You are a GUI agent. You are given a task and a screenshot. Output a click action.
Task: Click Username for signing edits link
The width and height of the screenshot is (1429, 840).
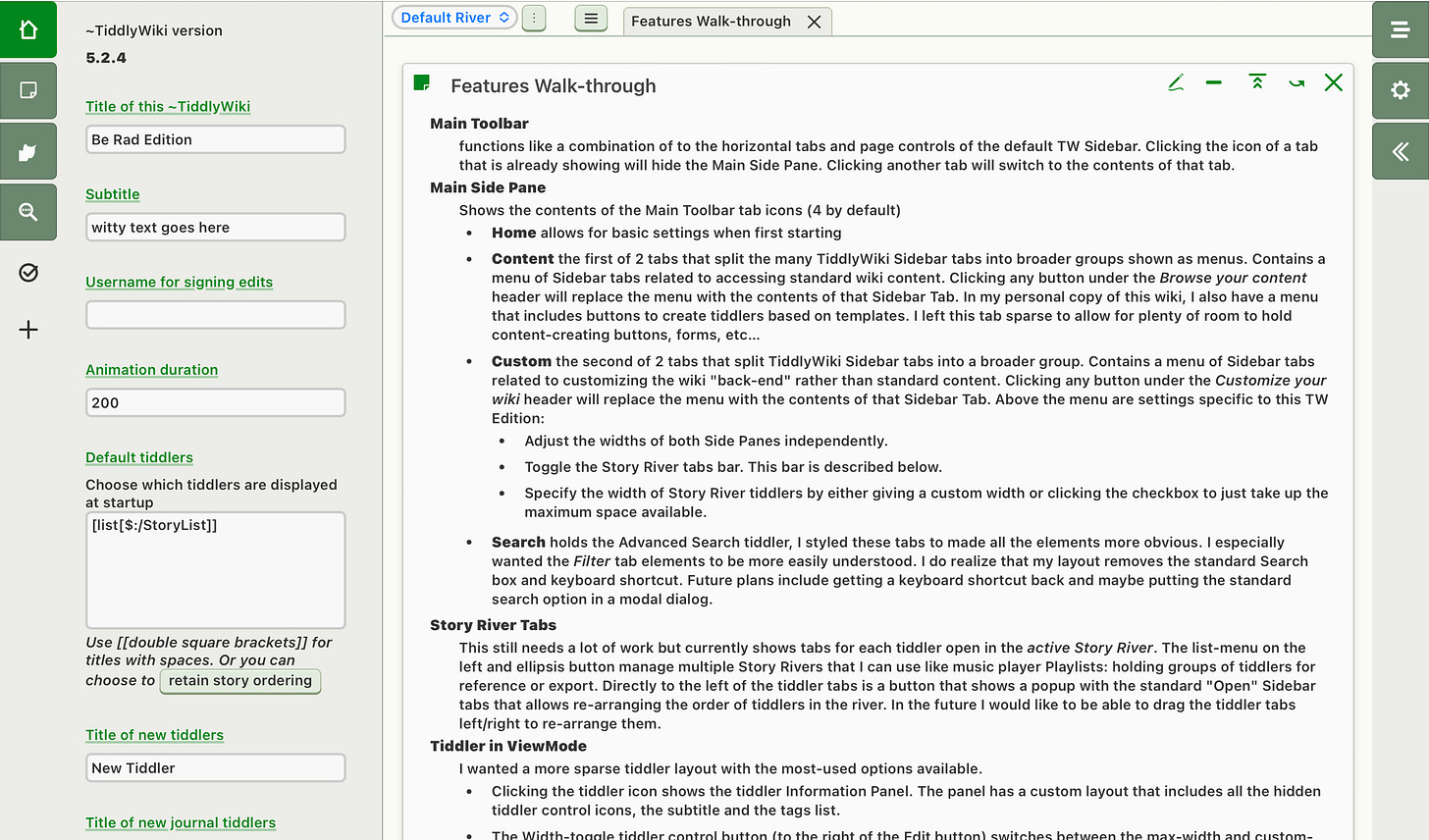179,282
